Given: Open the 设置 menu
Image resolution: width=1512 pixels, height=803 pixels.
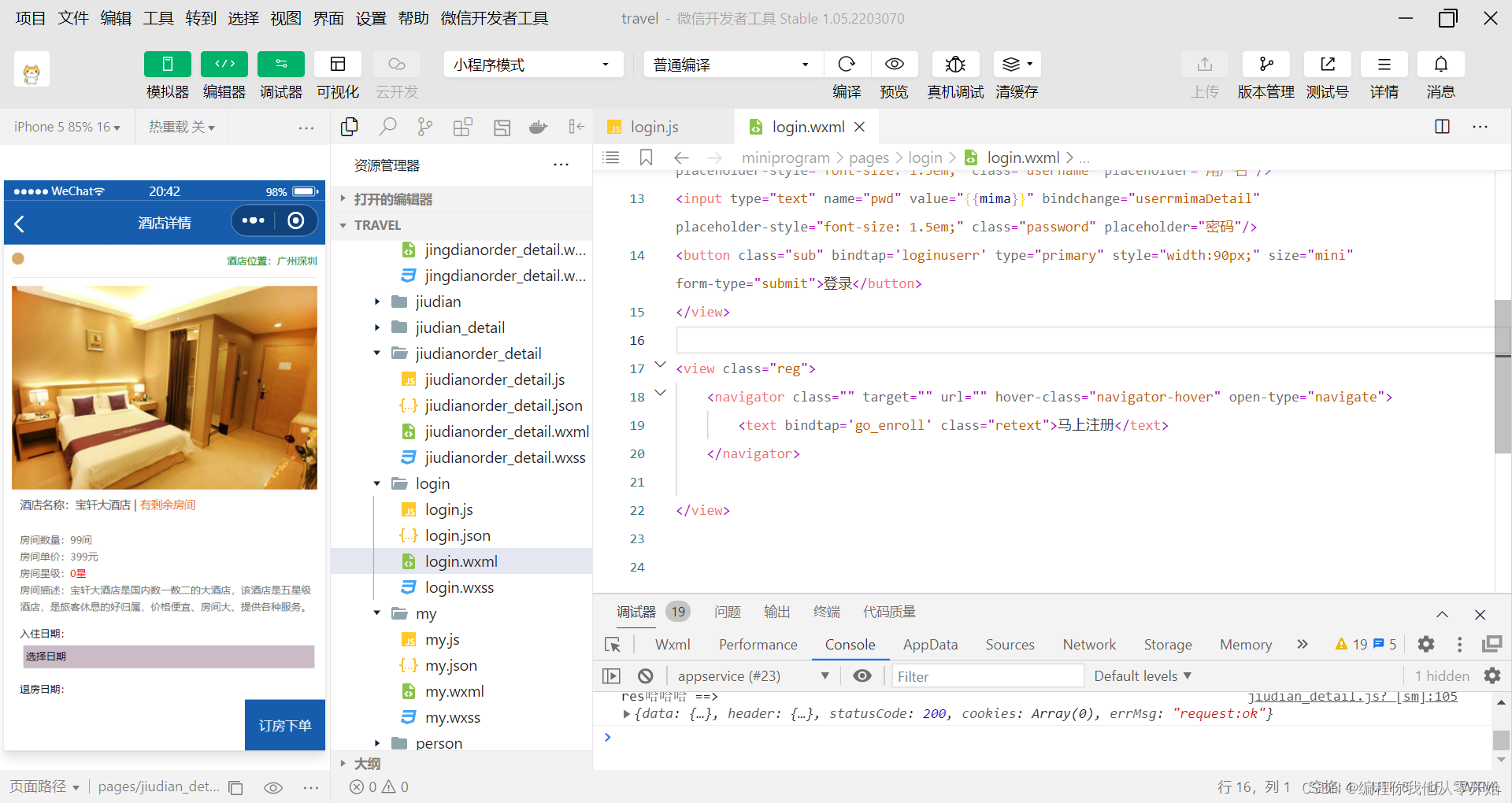Looking at the screenshot, I should tap(371, 18).
